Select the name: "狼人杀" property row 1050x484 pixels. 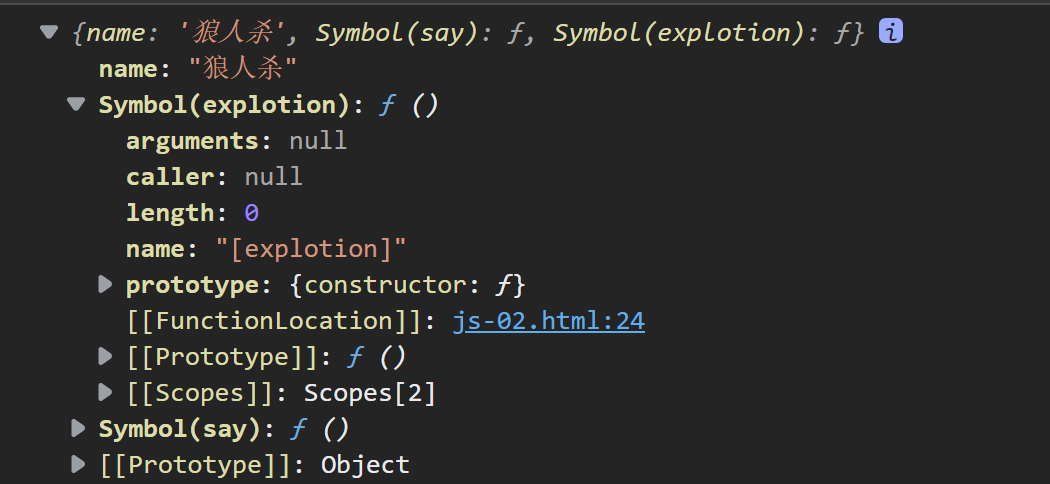point(198,68)
